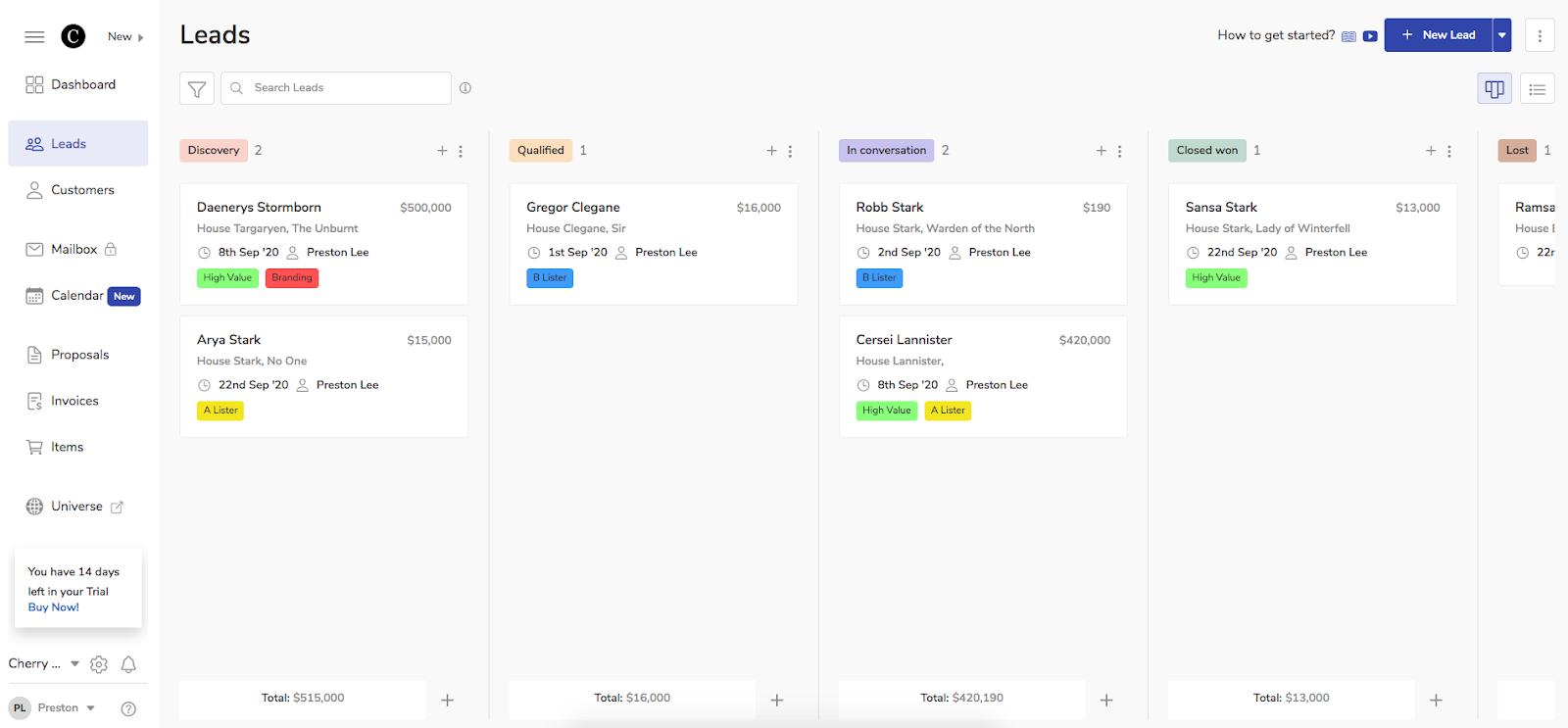Click the search info icon
Screen dimensions: 1568x728
(465, 88)
